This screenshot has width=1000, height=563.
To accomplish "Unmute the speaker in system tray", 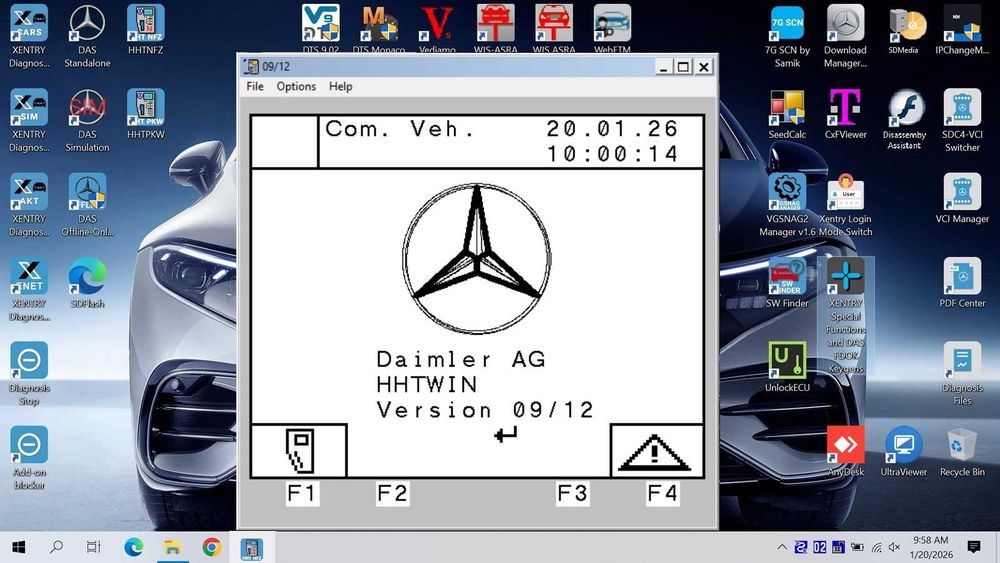I will pyautogui.click(x=895, y=547).
